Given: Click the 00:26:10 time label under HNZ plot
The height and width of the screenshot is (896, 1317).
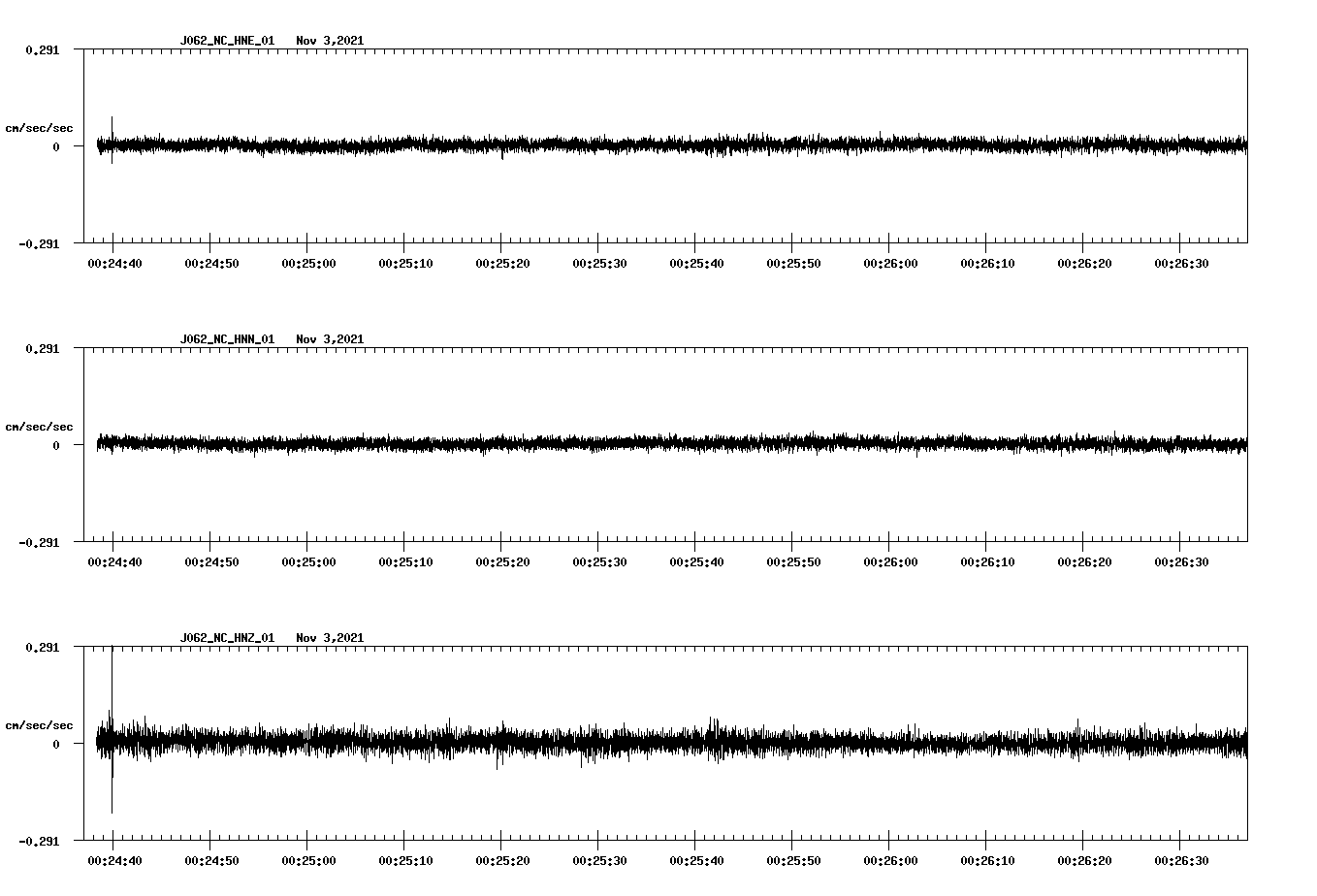Looking at the screenshot, I should 987,861.
